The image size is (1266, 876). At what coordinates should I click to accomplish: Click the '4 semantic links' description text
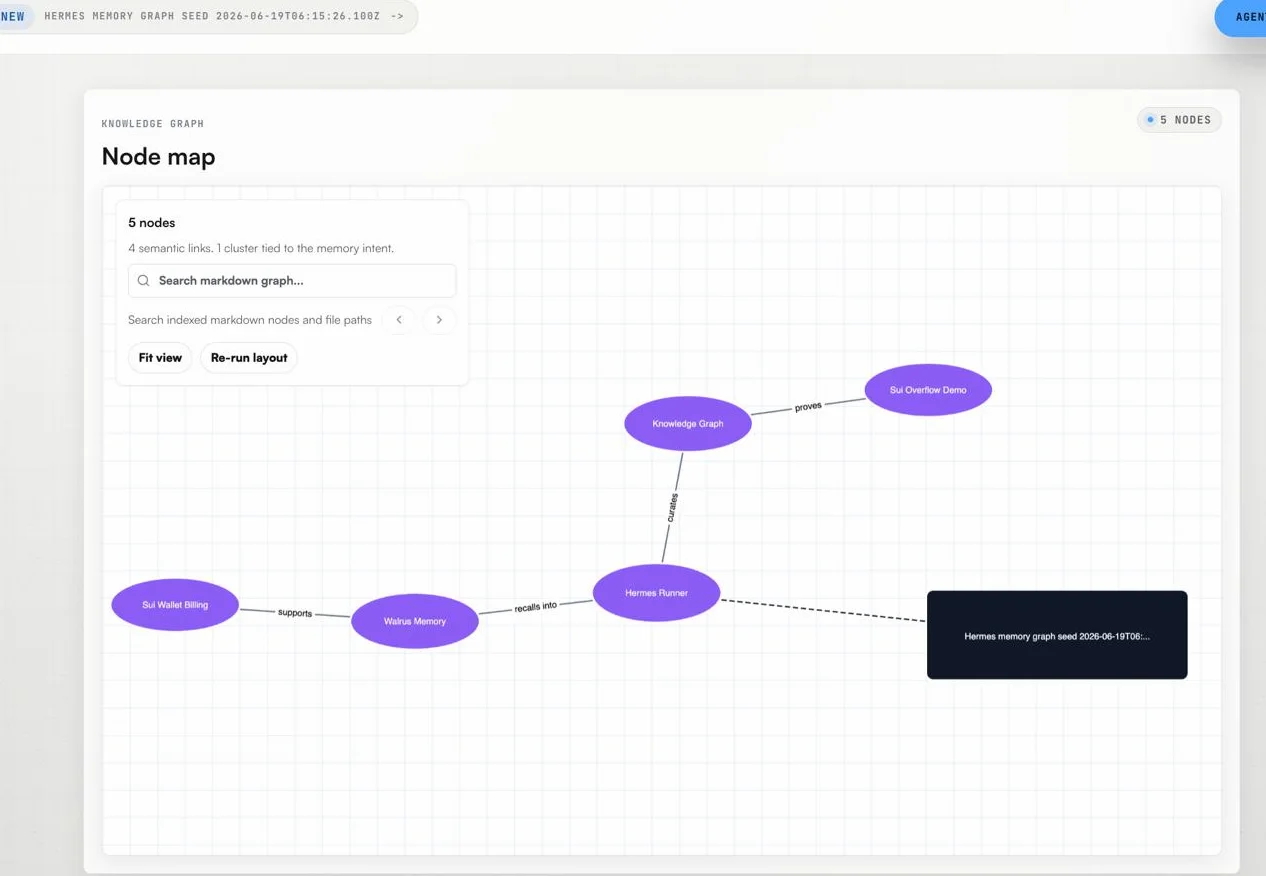click(x=261, y=248)
